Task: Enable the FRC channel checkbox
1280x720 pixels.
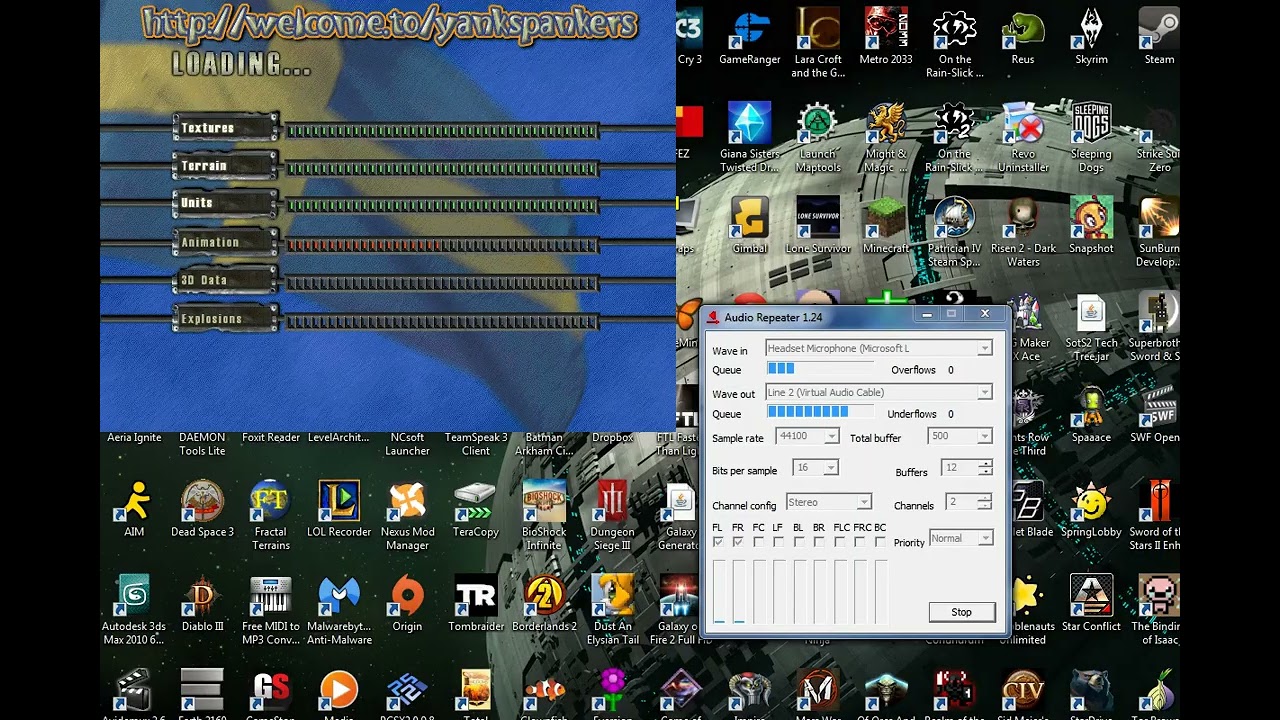Action: pos(859,541)
